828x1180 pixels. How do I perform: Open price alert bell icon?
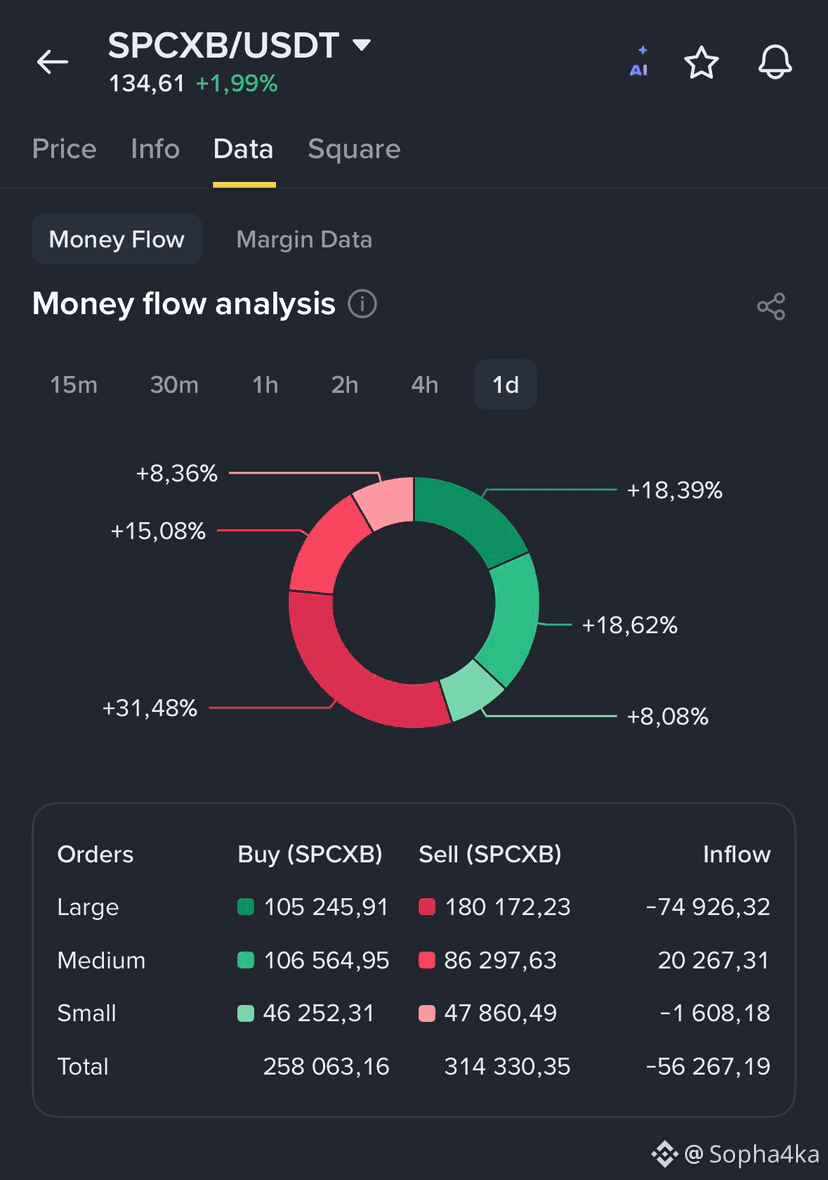tap(775, 62)
